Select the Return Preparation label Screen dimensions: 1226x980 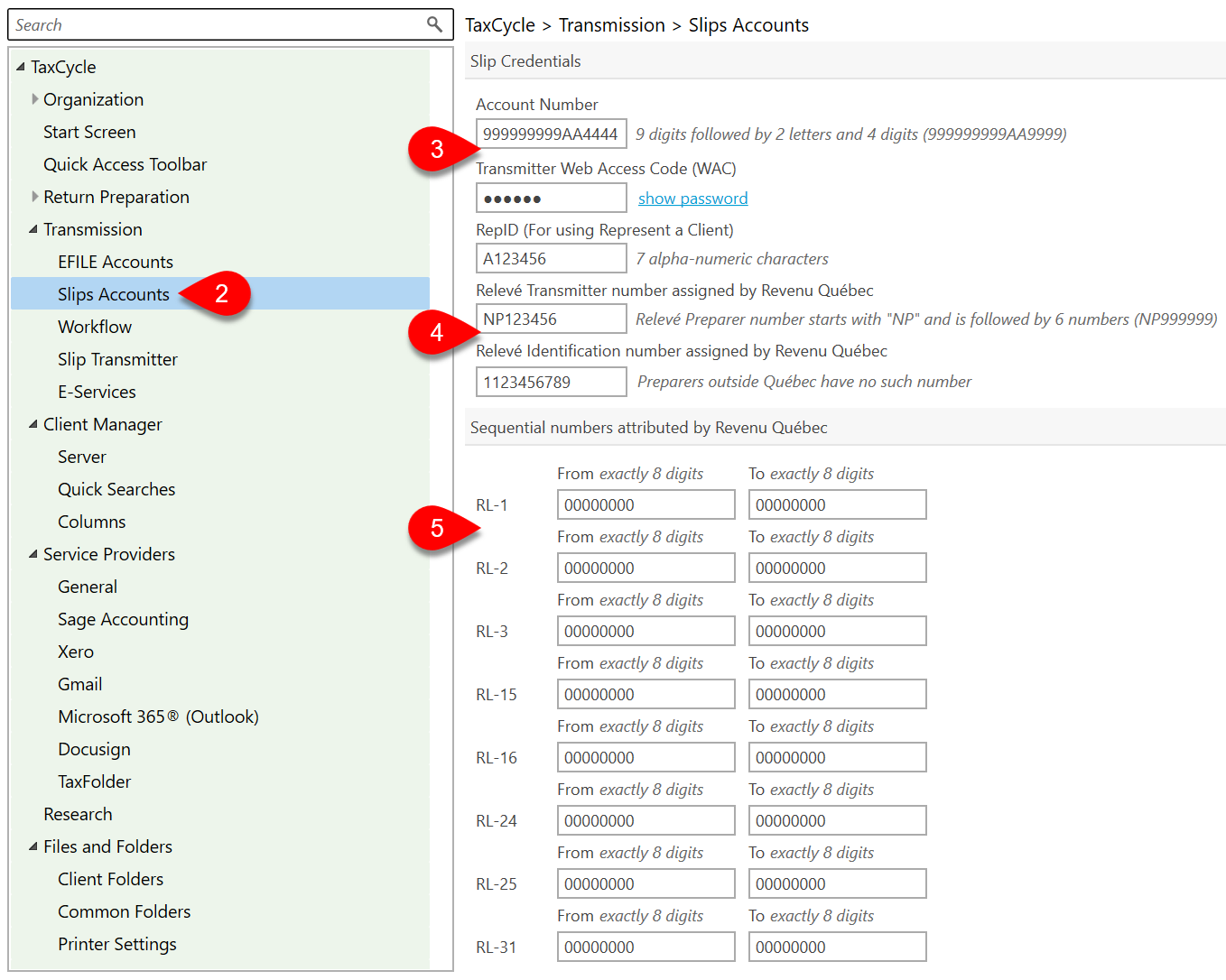click(x=116, y=197)
